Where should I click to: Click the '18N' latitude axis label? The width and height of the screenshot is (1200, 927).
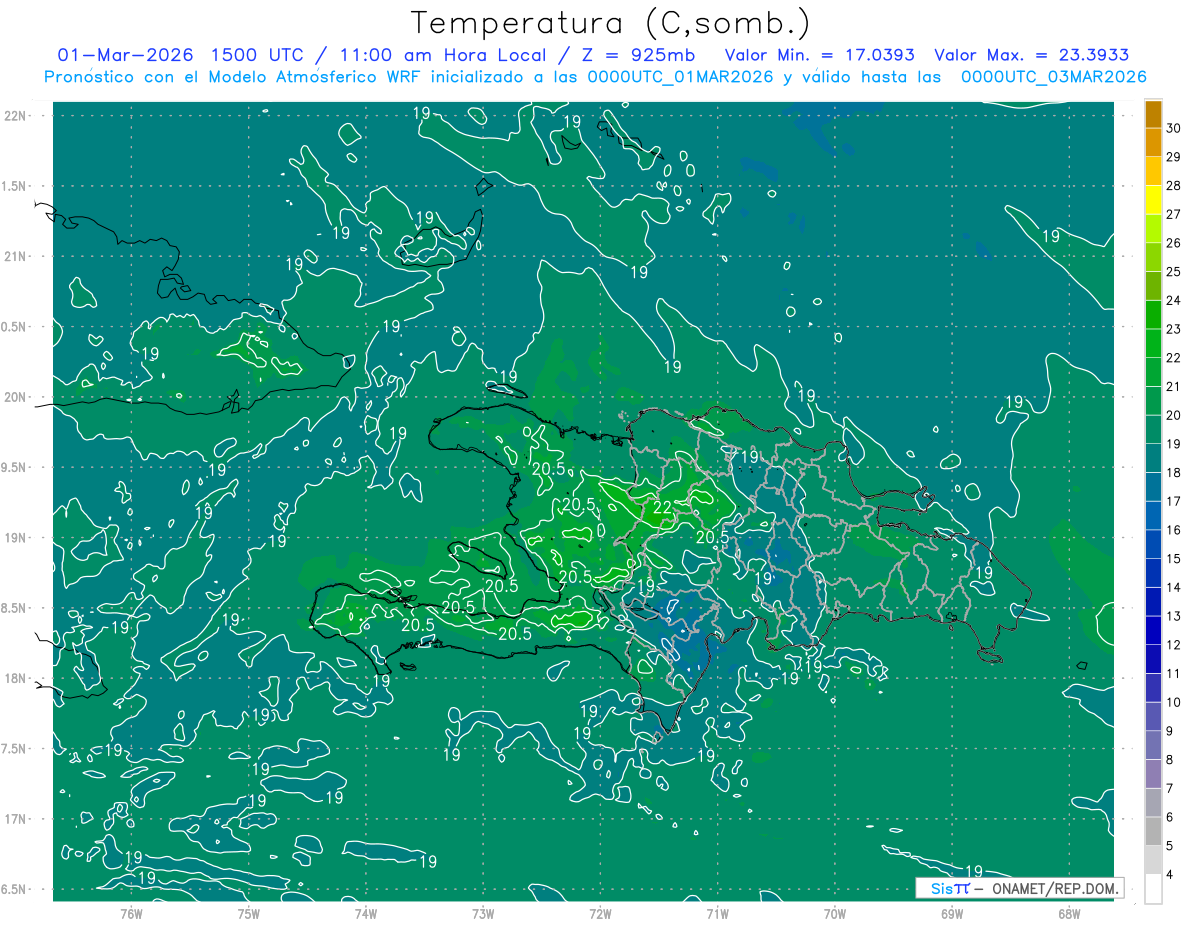click(x=16, y=678)
